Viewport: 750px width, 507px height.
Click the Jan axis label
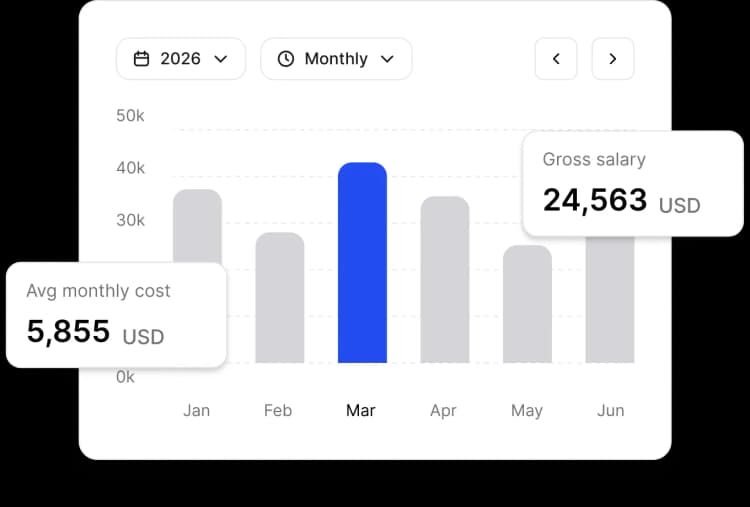(x=197, y=410)
